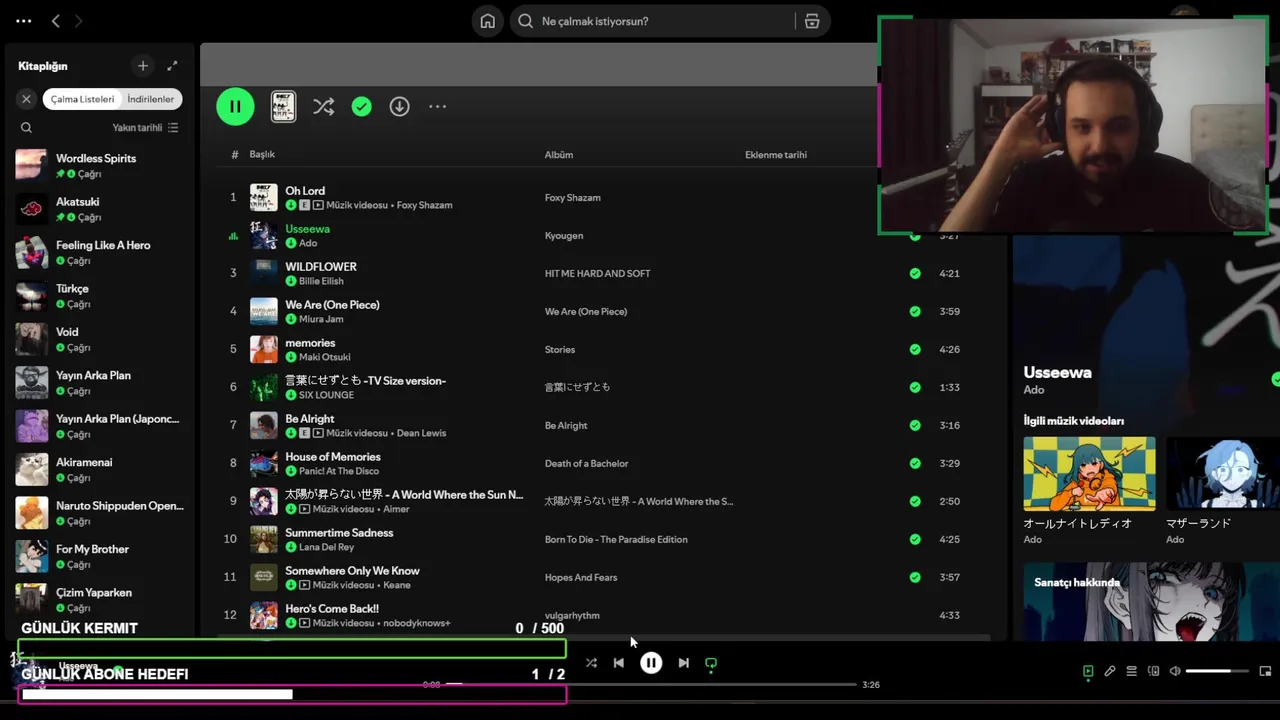Go to Spotify home via house icon
This screenshot has height=720, width=1280.
pos(487,21)
